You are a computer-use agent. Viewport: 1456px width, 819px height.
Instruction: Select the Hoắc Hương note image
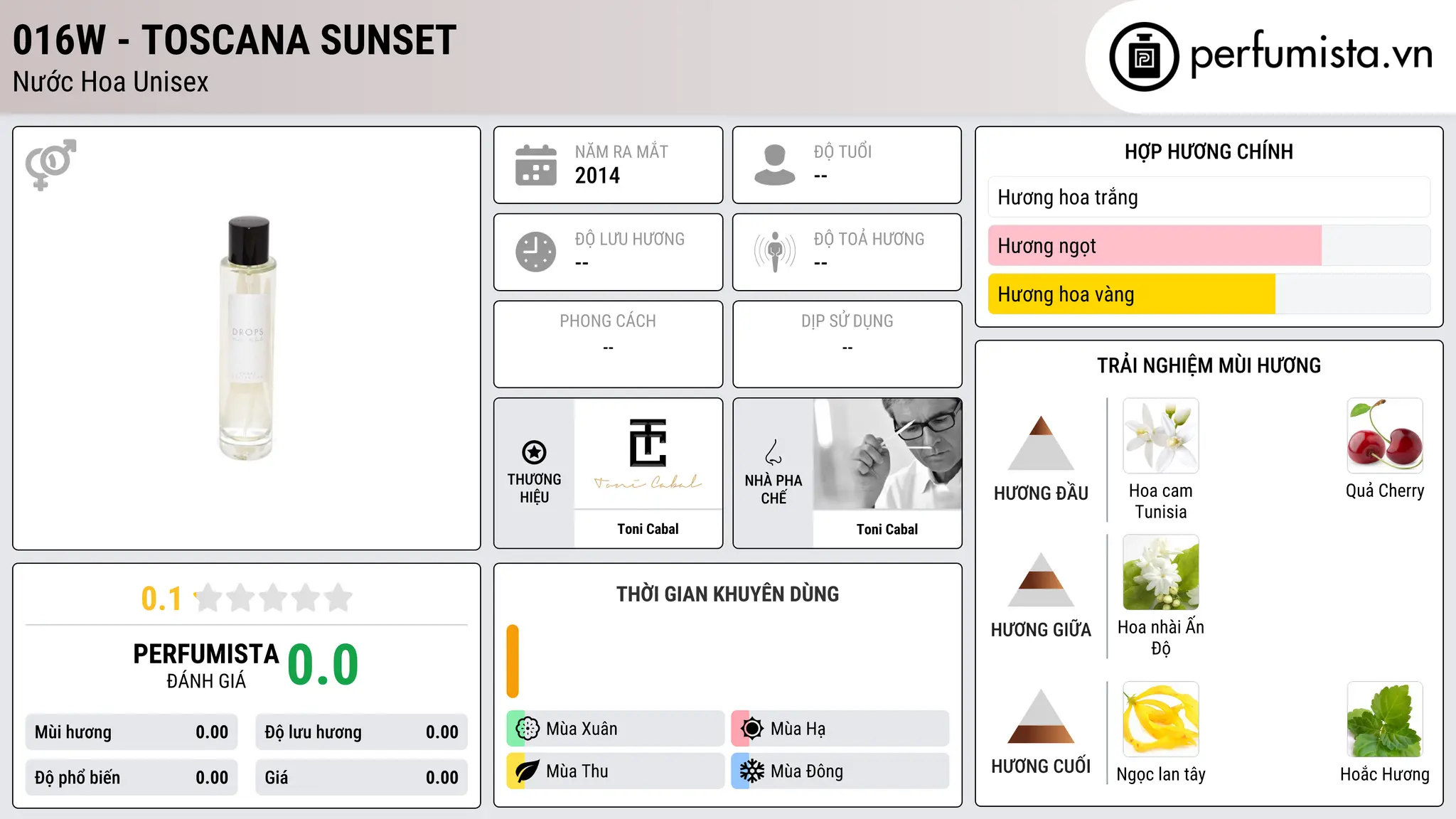(x=1384, y=719)
